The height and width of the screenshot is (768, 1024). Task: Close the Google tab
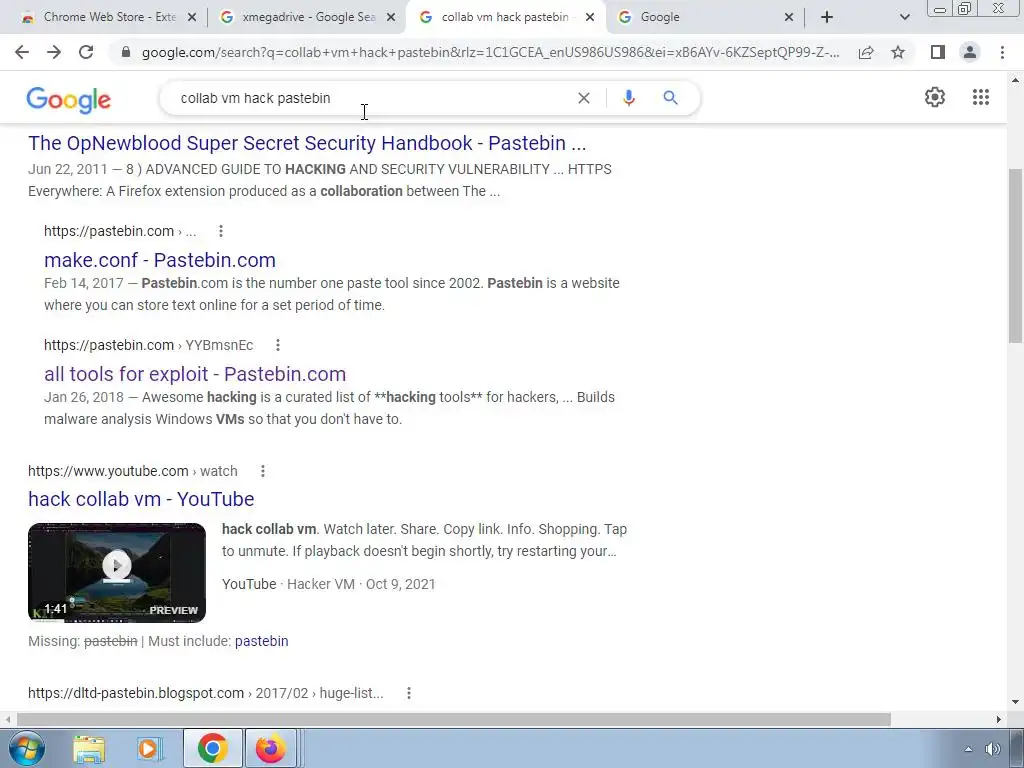coord(789,17)
